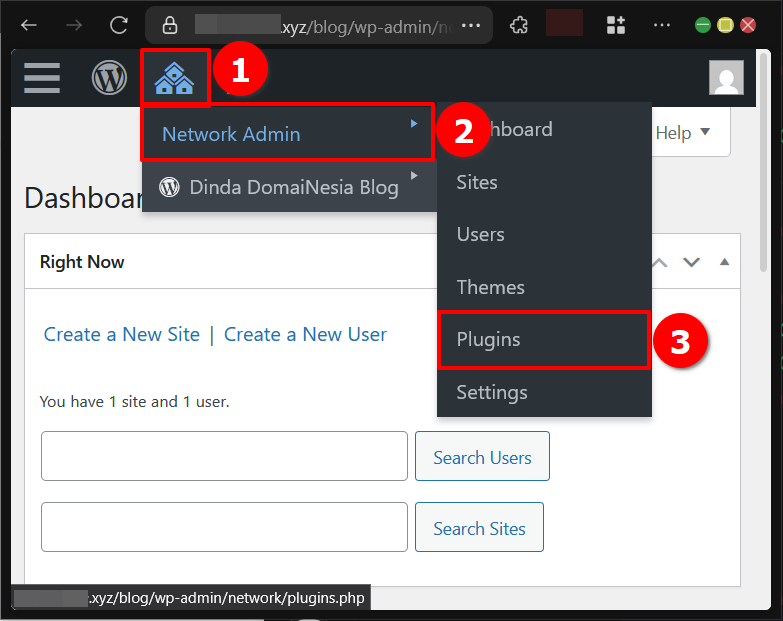Click the My Sites houses icon
The width and height of the screenshot is (783, 621).
174,78
